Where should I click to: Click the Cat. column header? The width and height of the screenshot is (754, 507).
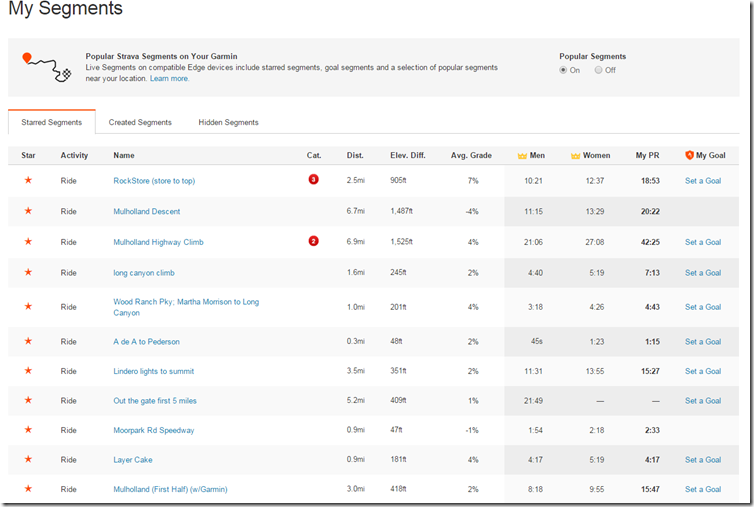[314, 155]
